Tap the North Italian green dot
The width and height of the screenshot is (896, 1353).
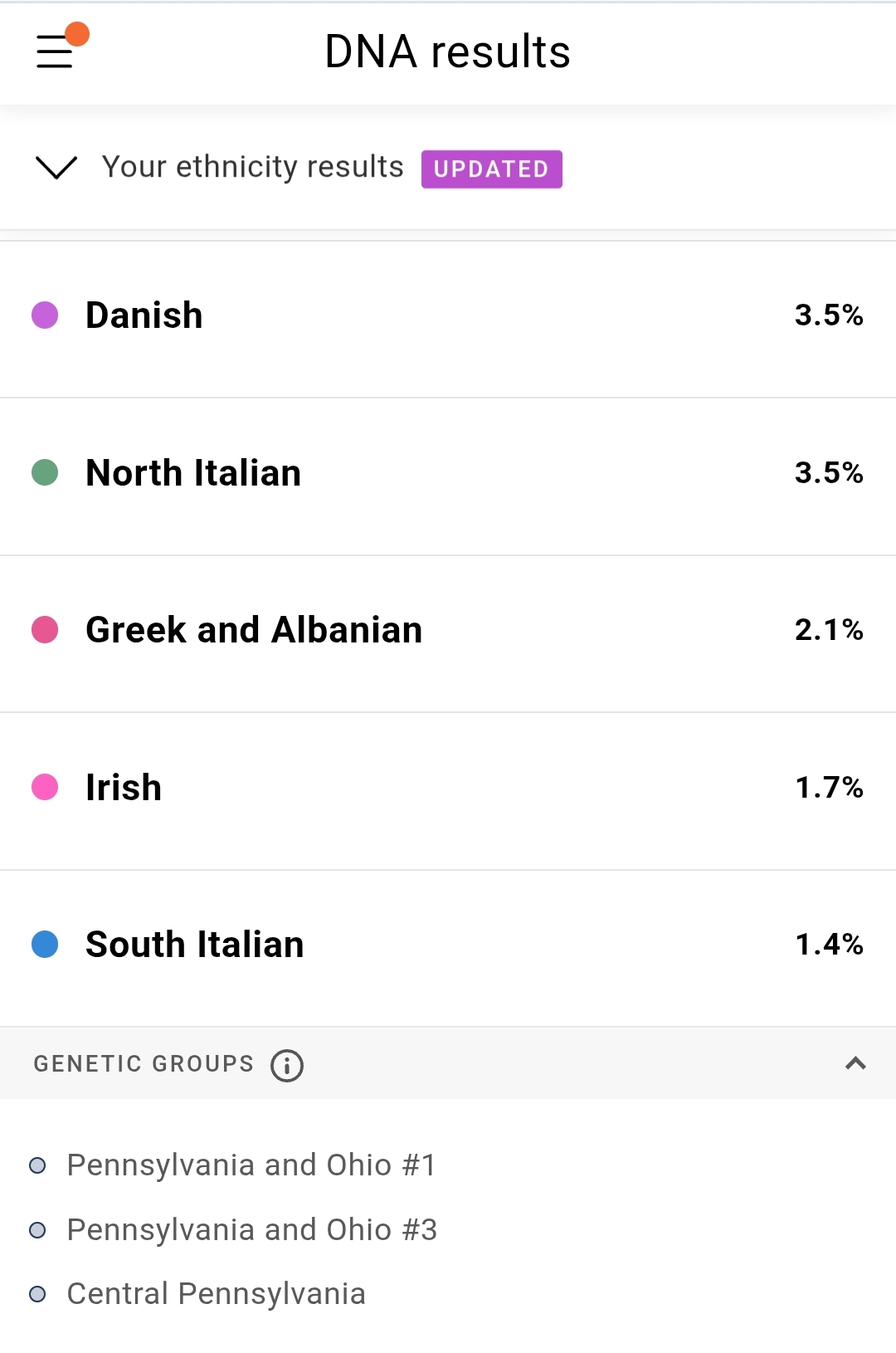pos(45,472)
